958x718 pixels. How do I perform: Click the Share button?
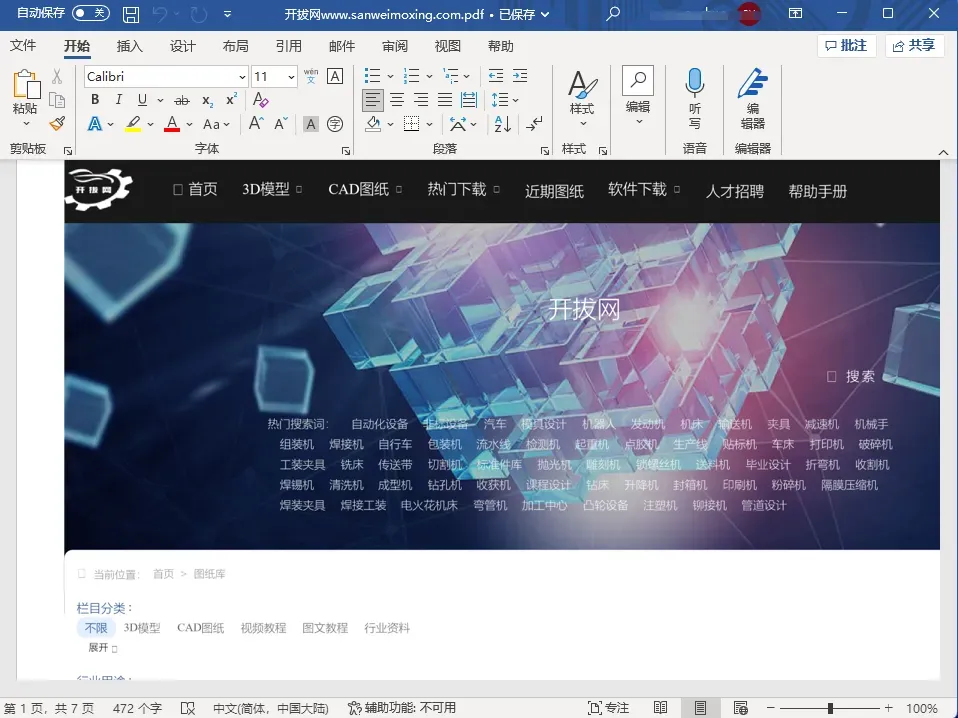(x=914, y=46)
